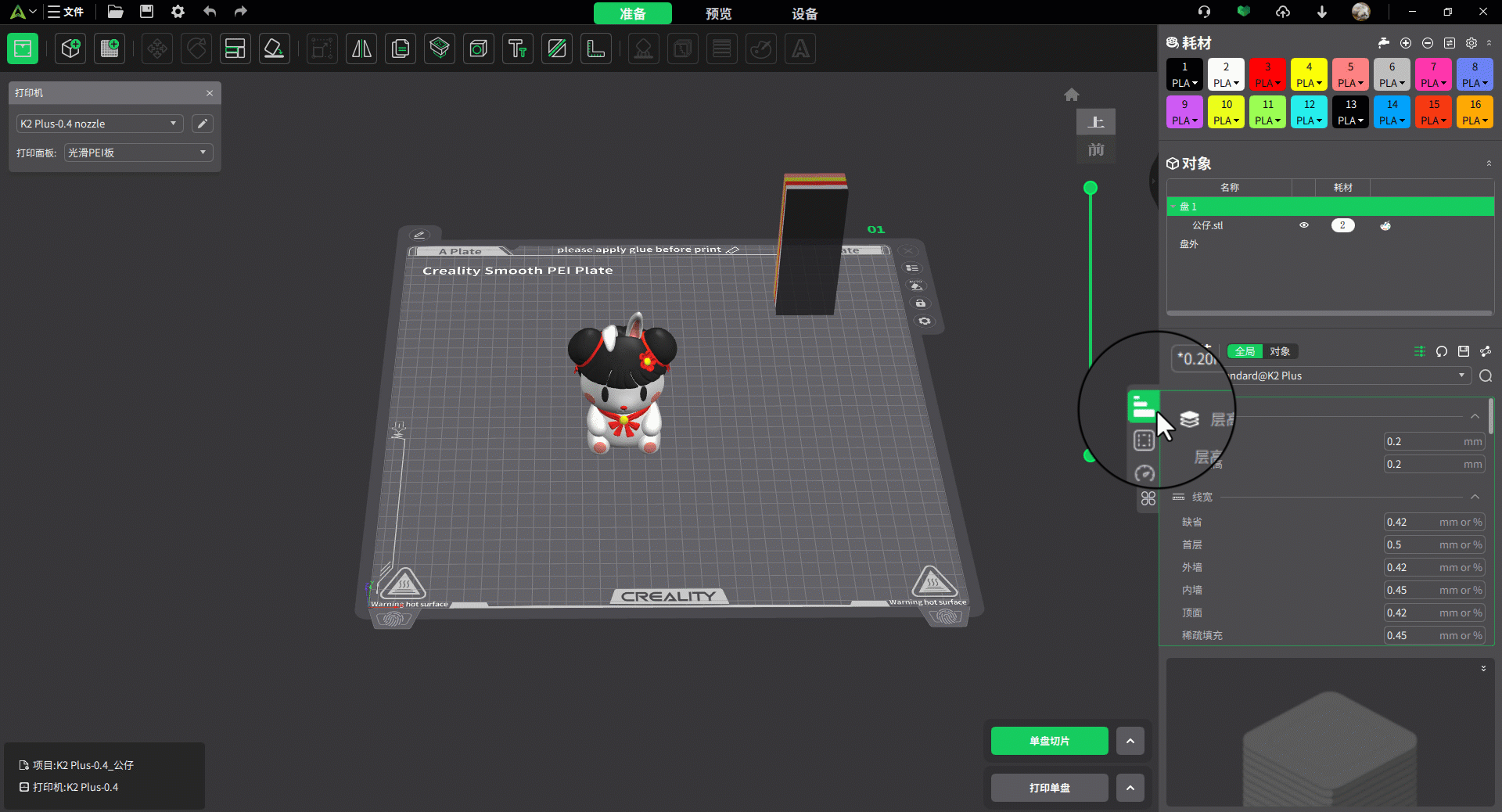Click the add model cube icon
The image size is (1502, 812).
coord(70,49)
